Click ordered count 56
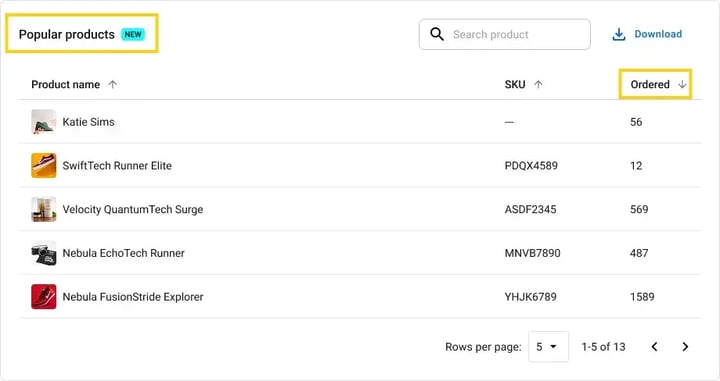The width and height of the screenshot is (720, 381). 636,122
